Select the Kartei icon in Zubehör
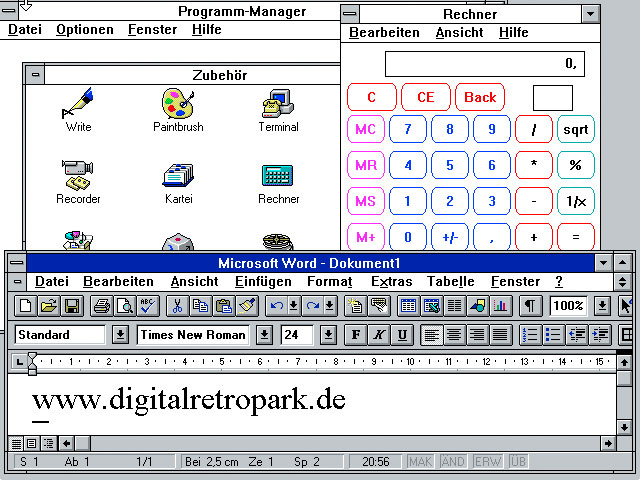The image size is (640, 480). point(178,182)
